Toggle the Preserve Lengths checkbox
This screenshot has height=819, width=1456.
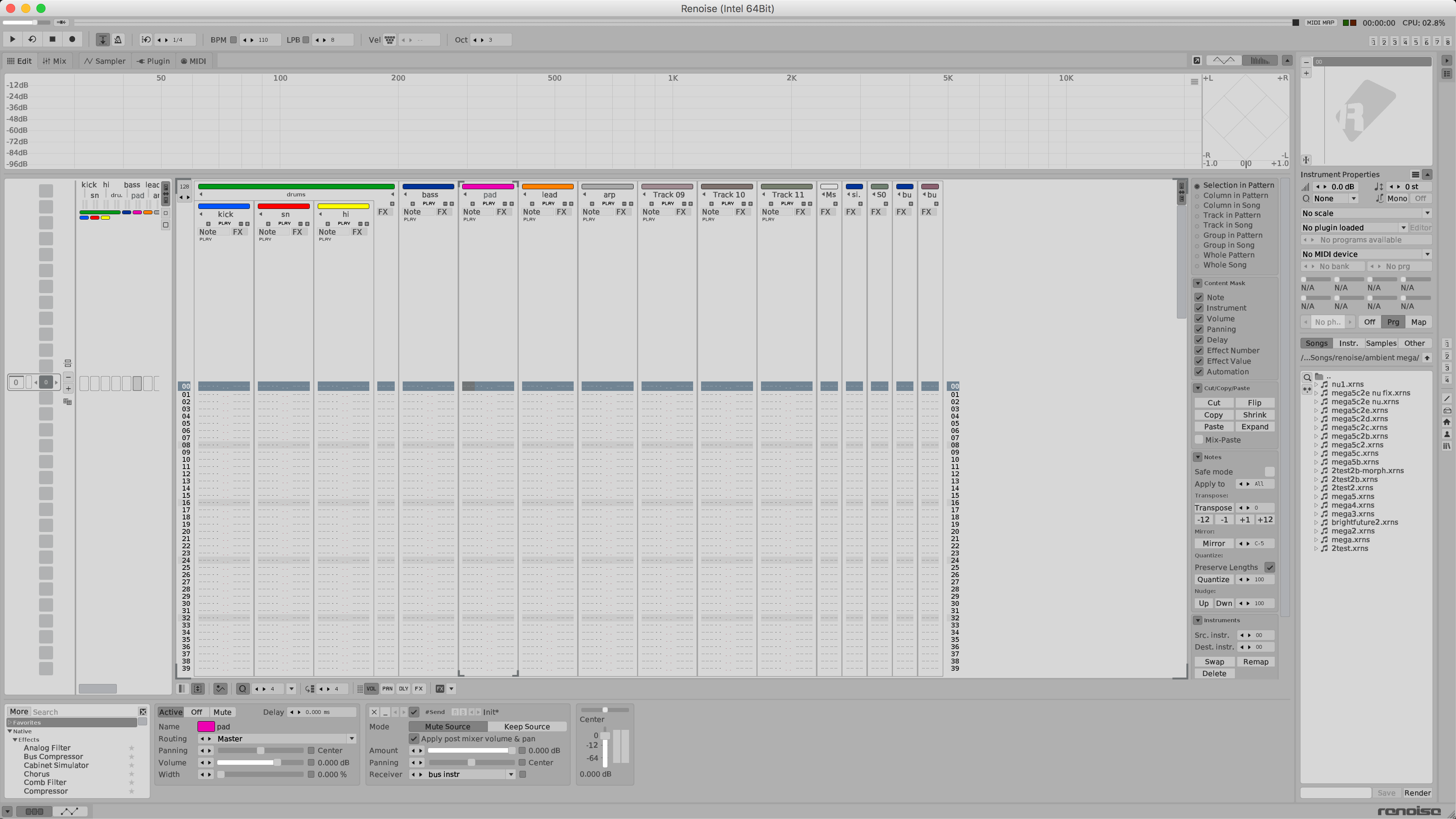(x=1270, y=568)
